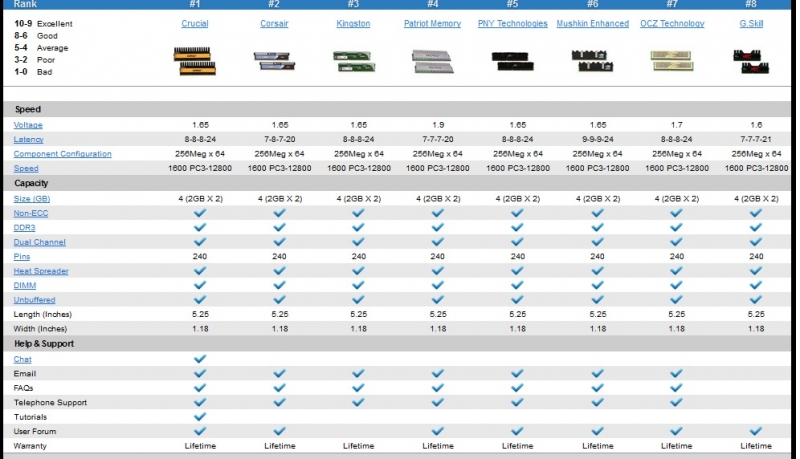Click the G.Skill RAM product image
800x459 pixels.
751,61
